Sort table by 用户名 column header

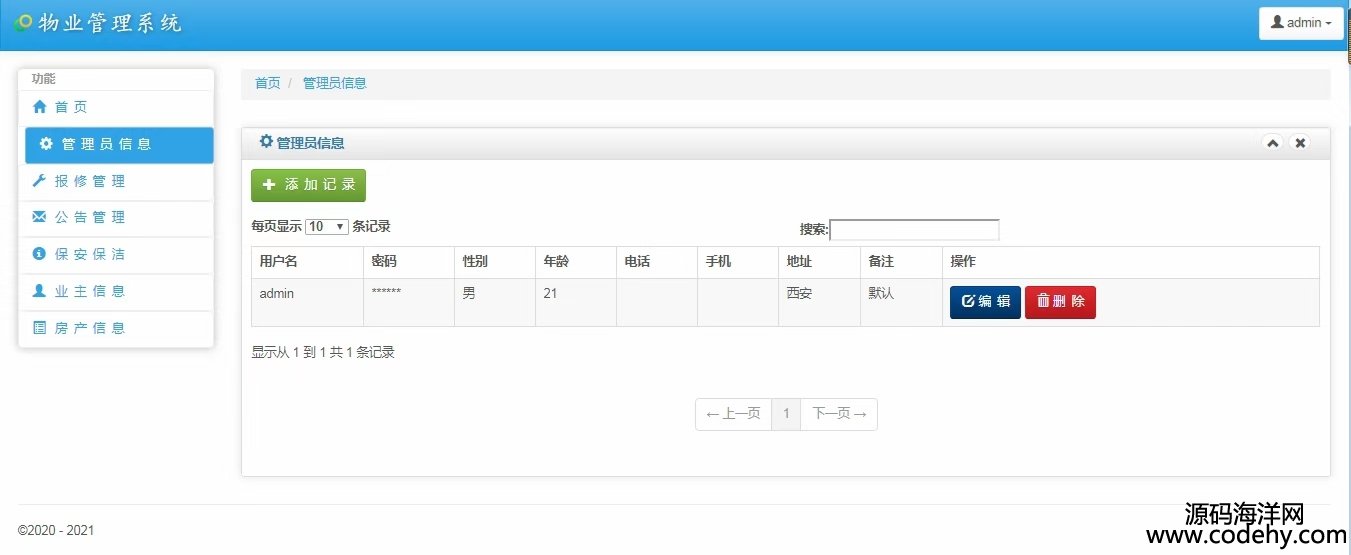click(279, 261)
